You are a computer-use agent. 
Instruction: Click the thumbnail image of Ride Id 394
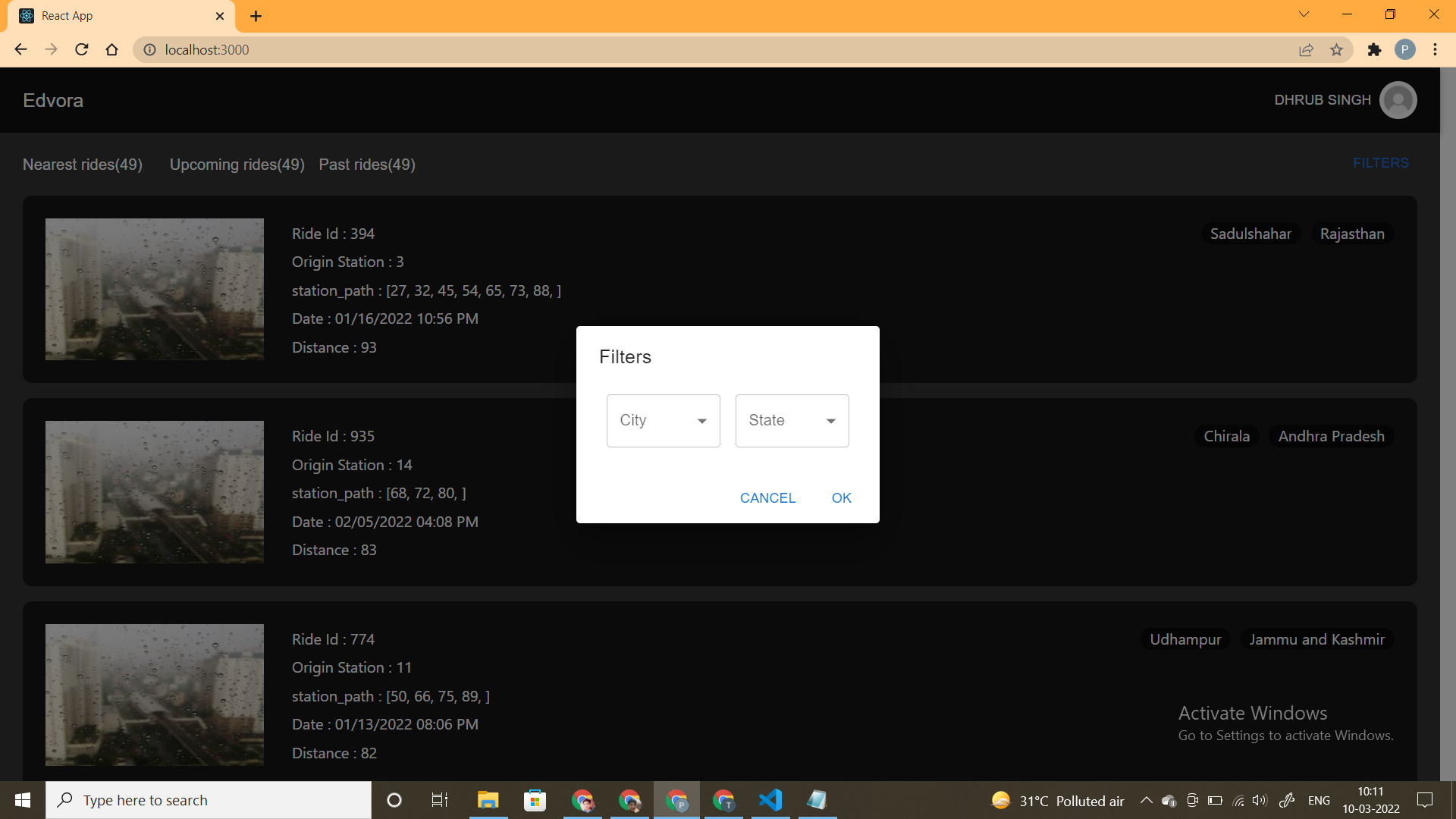click(x=154, y=289)
